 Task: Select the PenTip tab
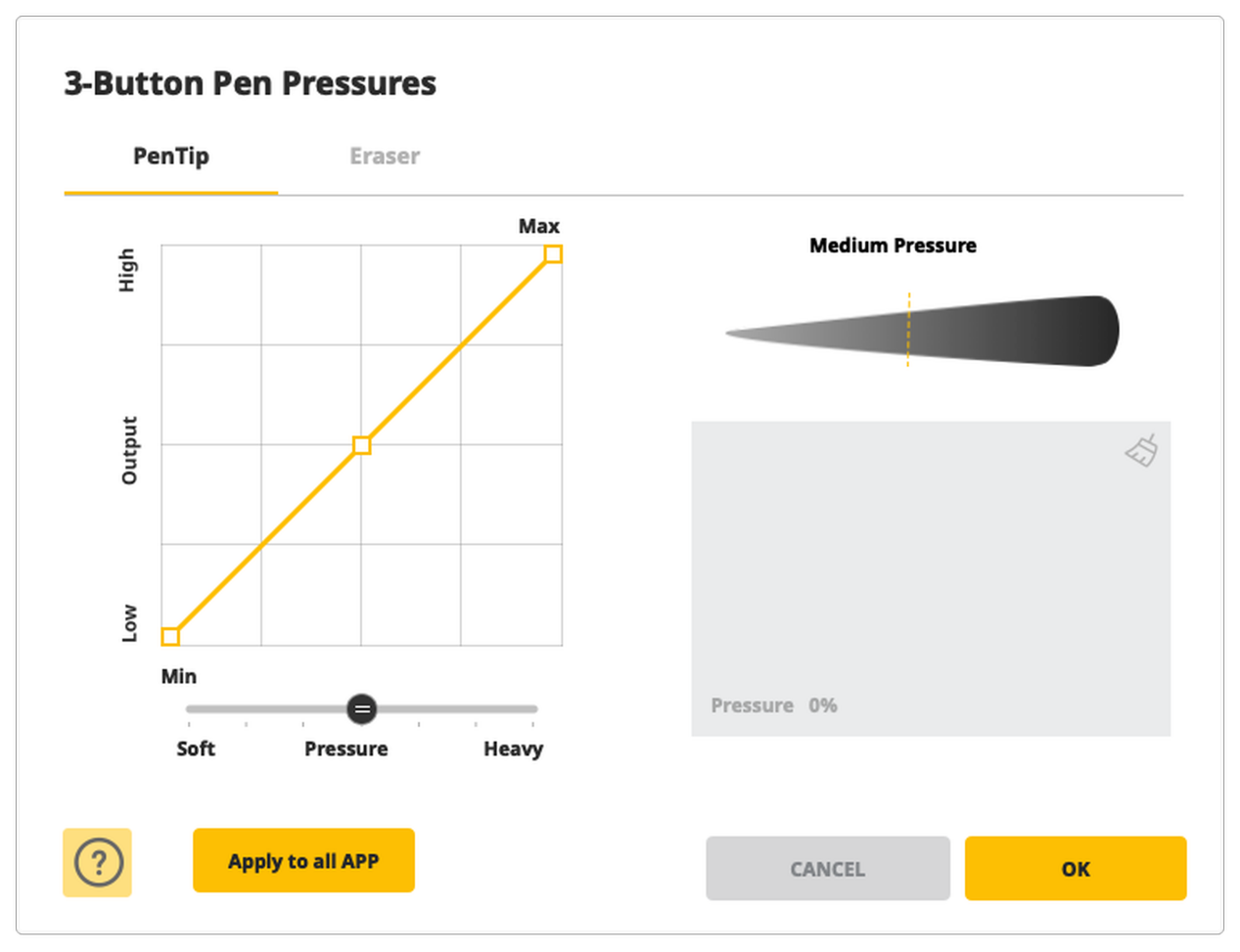pos(171,157)
